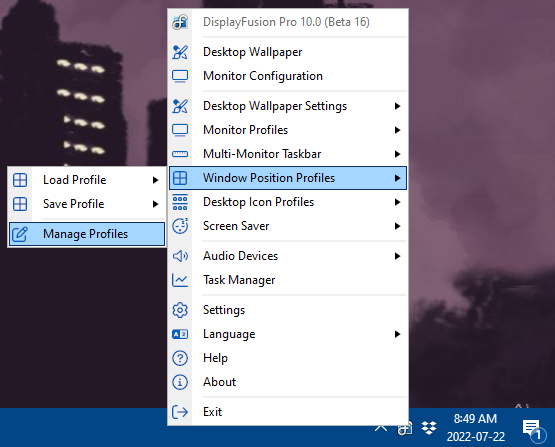Image resolution: width=555 pixels, height=447 pixels.
Task: Click the Language translation icon
Action: (x=180, y=334)
